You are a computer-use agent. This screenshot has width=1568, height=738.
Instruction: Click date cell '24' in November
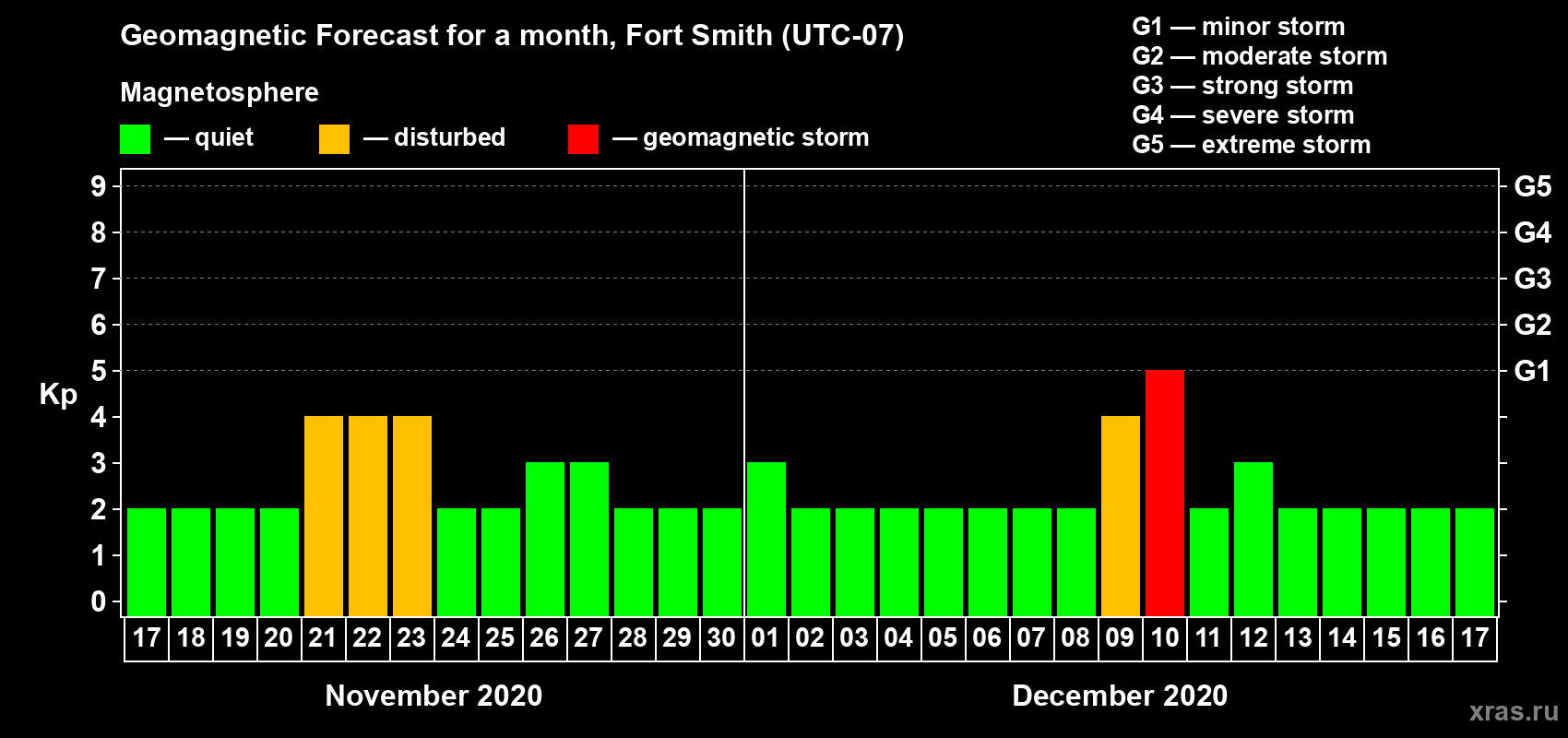(456, 638)
